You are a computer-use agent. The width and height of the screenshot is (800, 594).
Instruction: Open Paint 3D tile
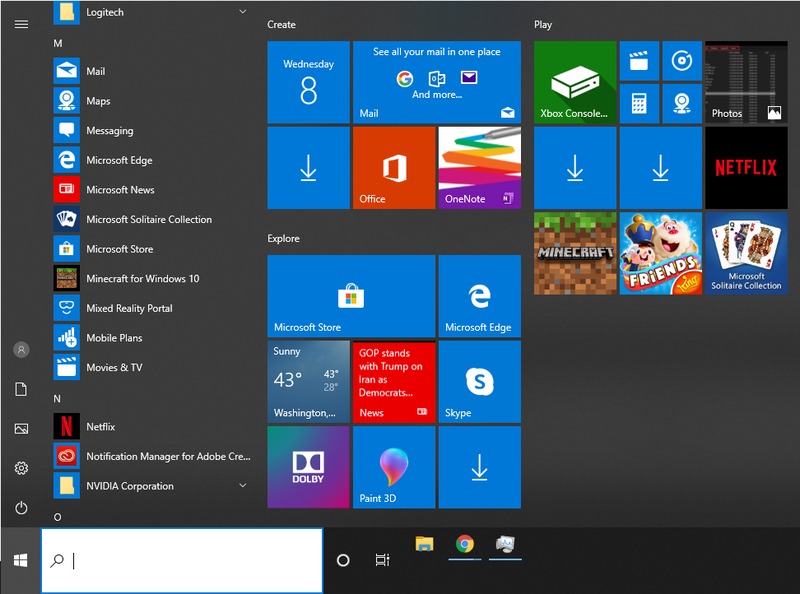pos(394,467)
